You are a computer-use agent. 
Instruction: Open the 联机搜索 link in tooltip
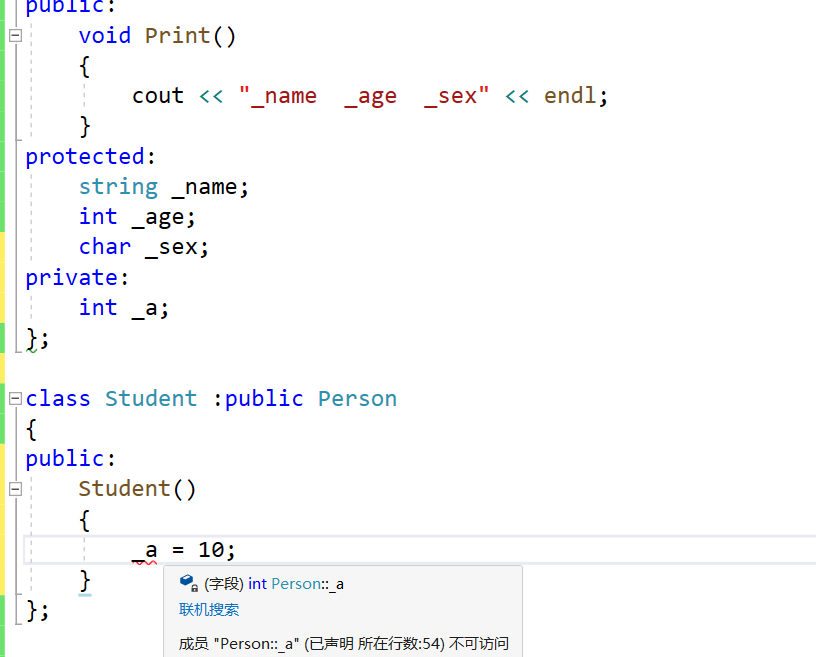point(209,610)
